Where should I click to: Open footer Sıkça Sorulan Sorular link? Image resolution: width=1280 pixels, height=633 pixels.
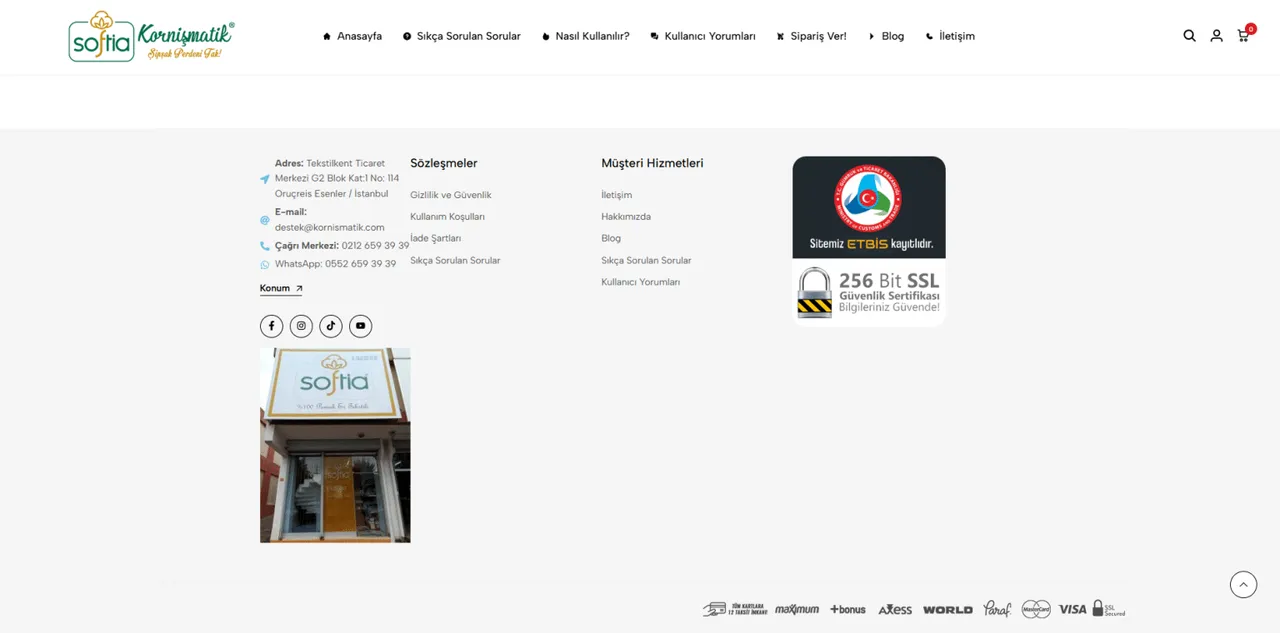tap(455, 261)
